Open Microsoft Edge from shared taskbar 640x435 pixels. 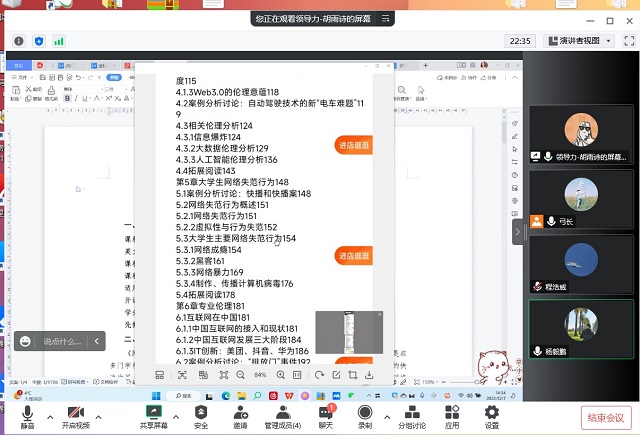coord(225,395)
